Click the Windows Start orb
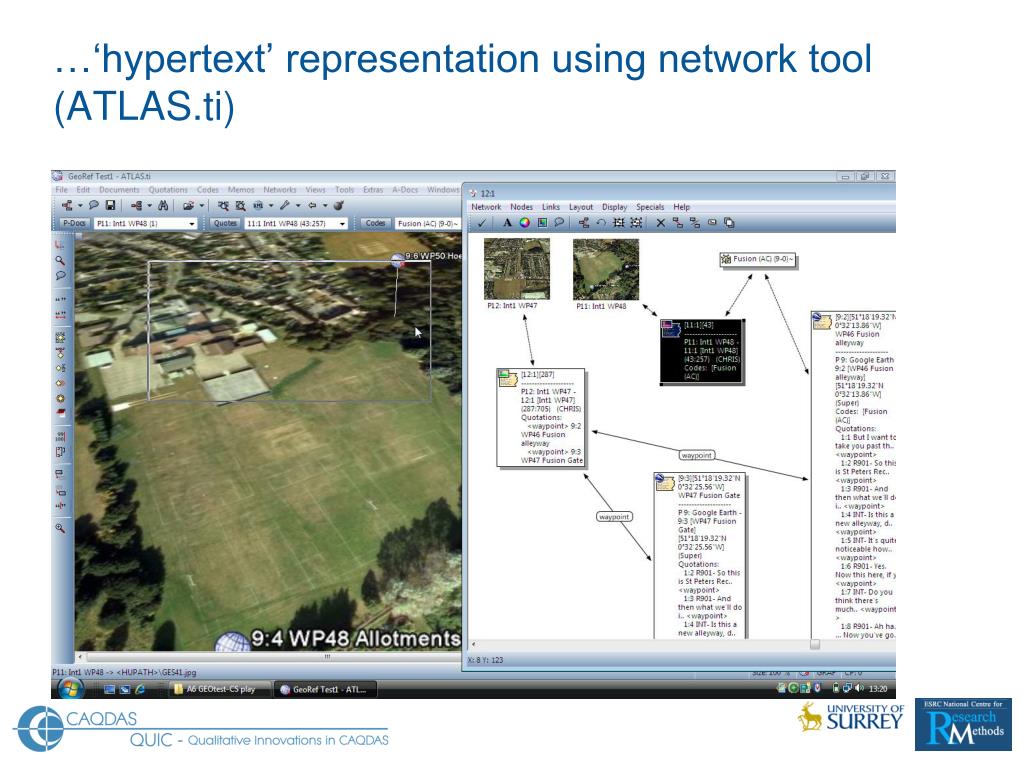 click(70, 688)
